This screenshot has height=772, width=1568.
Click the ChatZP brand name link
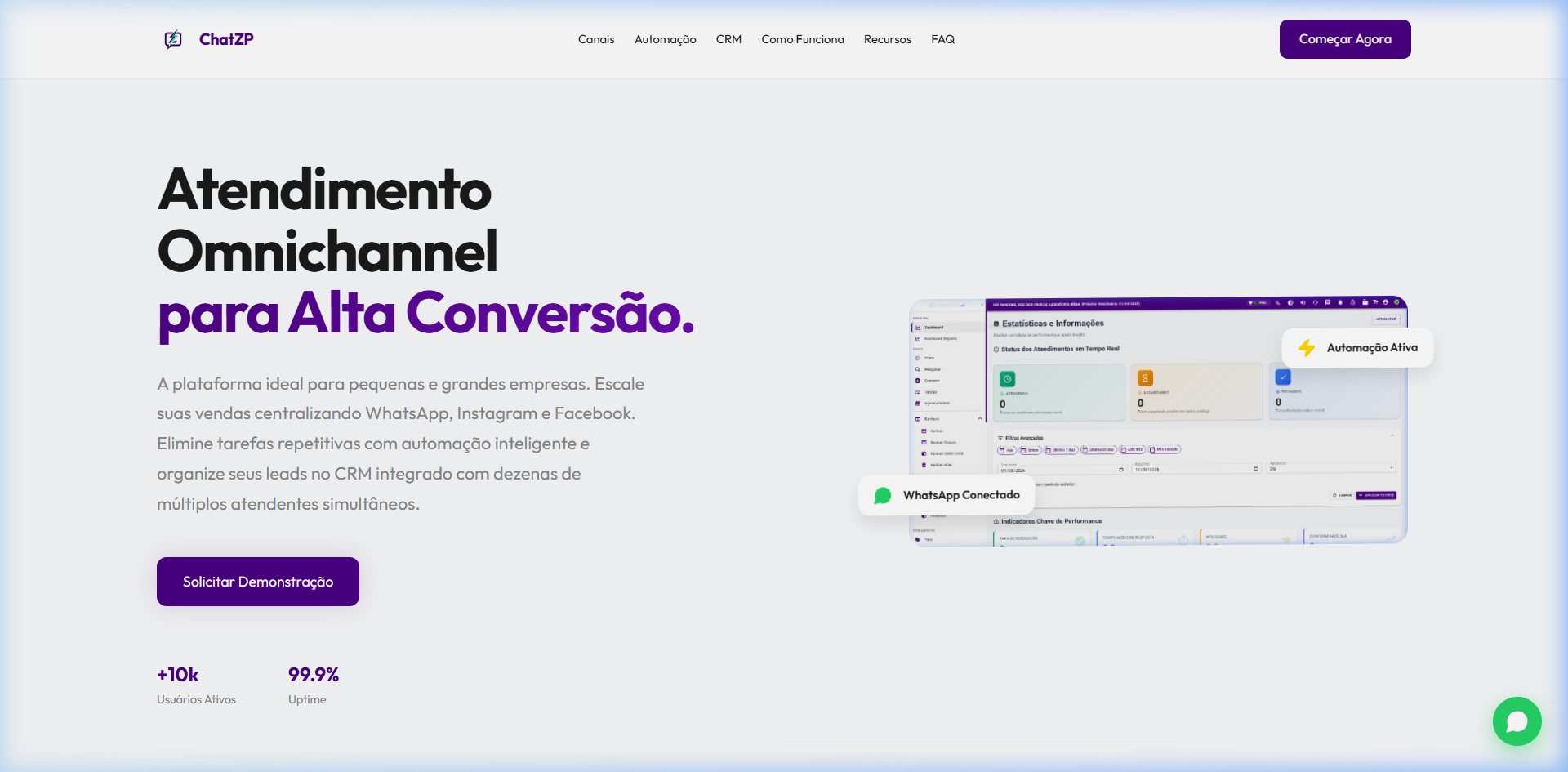pos(226,39)
